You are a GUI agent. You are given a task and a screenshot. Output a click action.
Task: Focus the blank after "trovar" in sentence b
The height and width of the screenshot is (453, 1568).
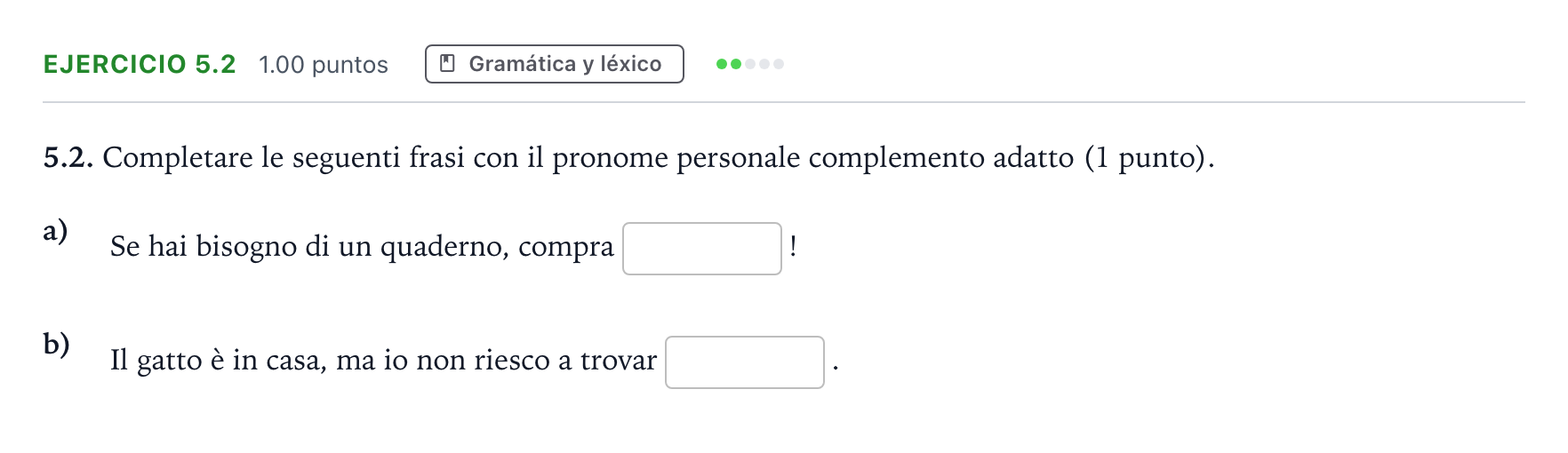tap(745, 362)
